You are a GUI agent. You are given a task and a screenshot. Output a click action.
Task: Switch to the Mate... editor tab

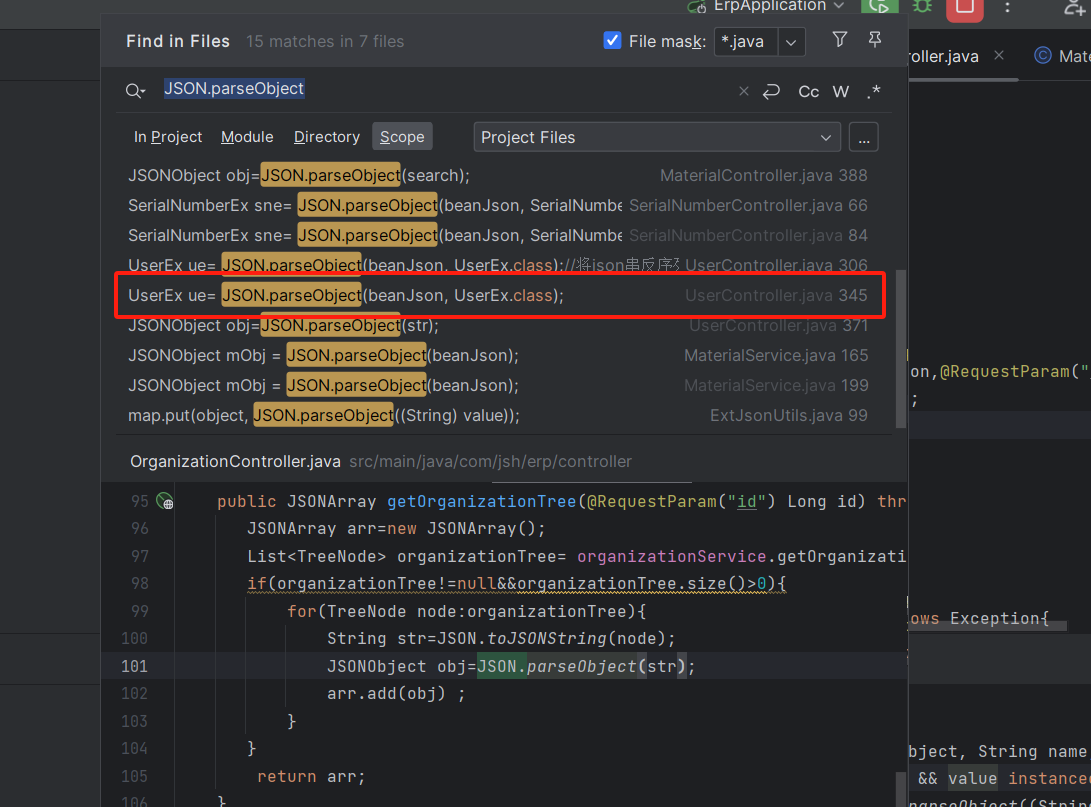point(1062,56)
